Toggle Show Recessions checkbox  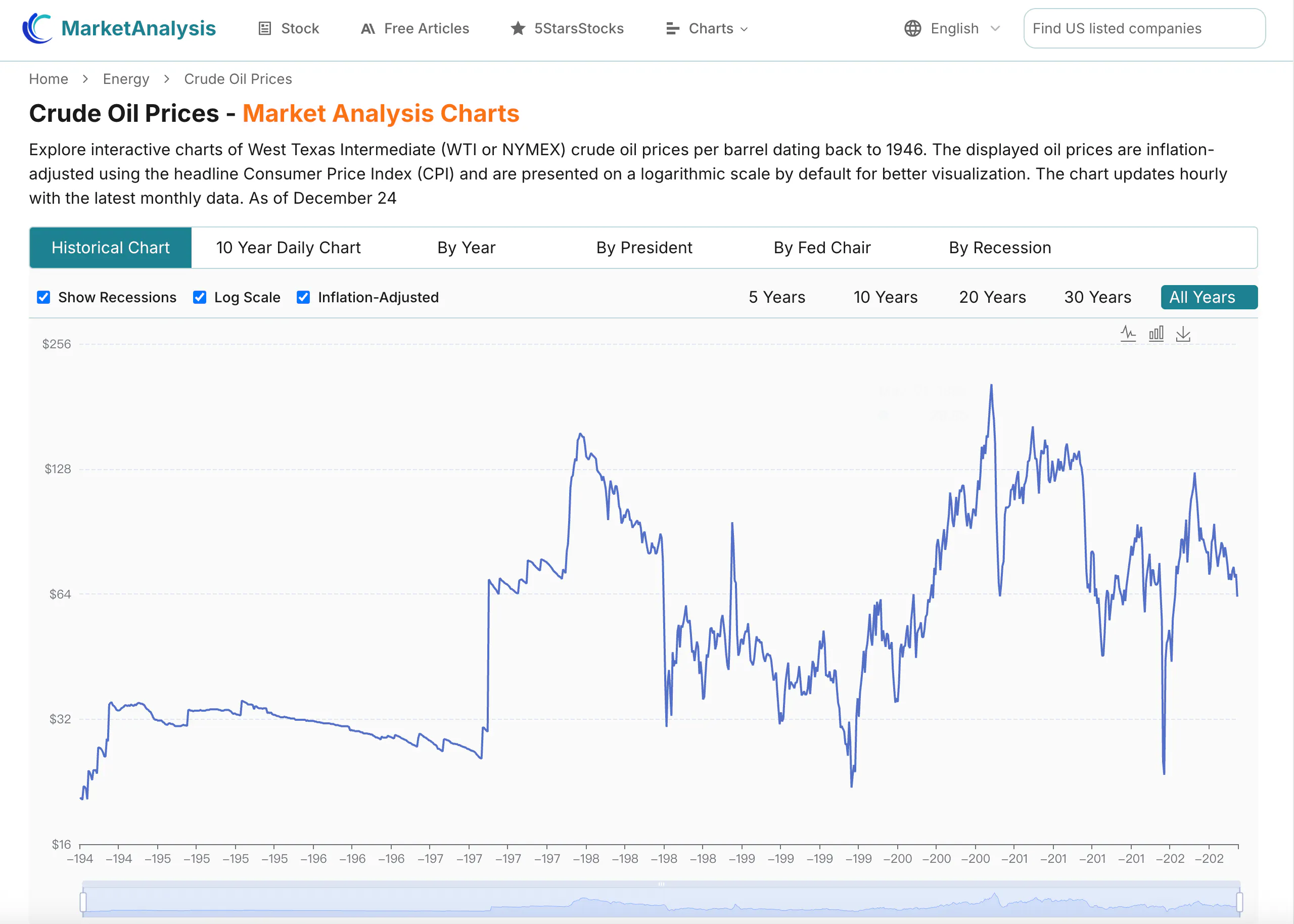coord(44,297)
